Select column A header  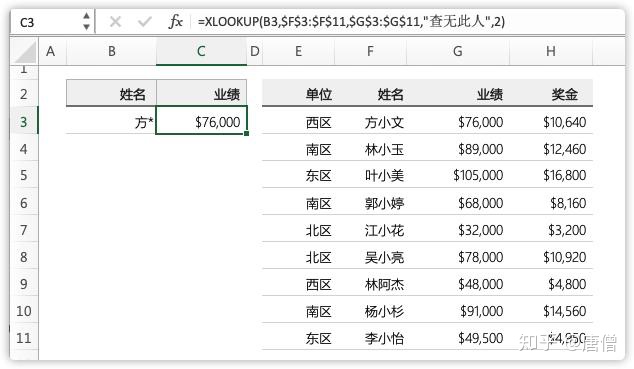click(x=51, y=51)
